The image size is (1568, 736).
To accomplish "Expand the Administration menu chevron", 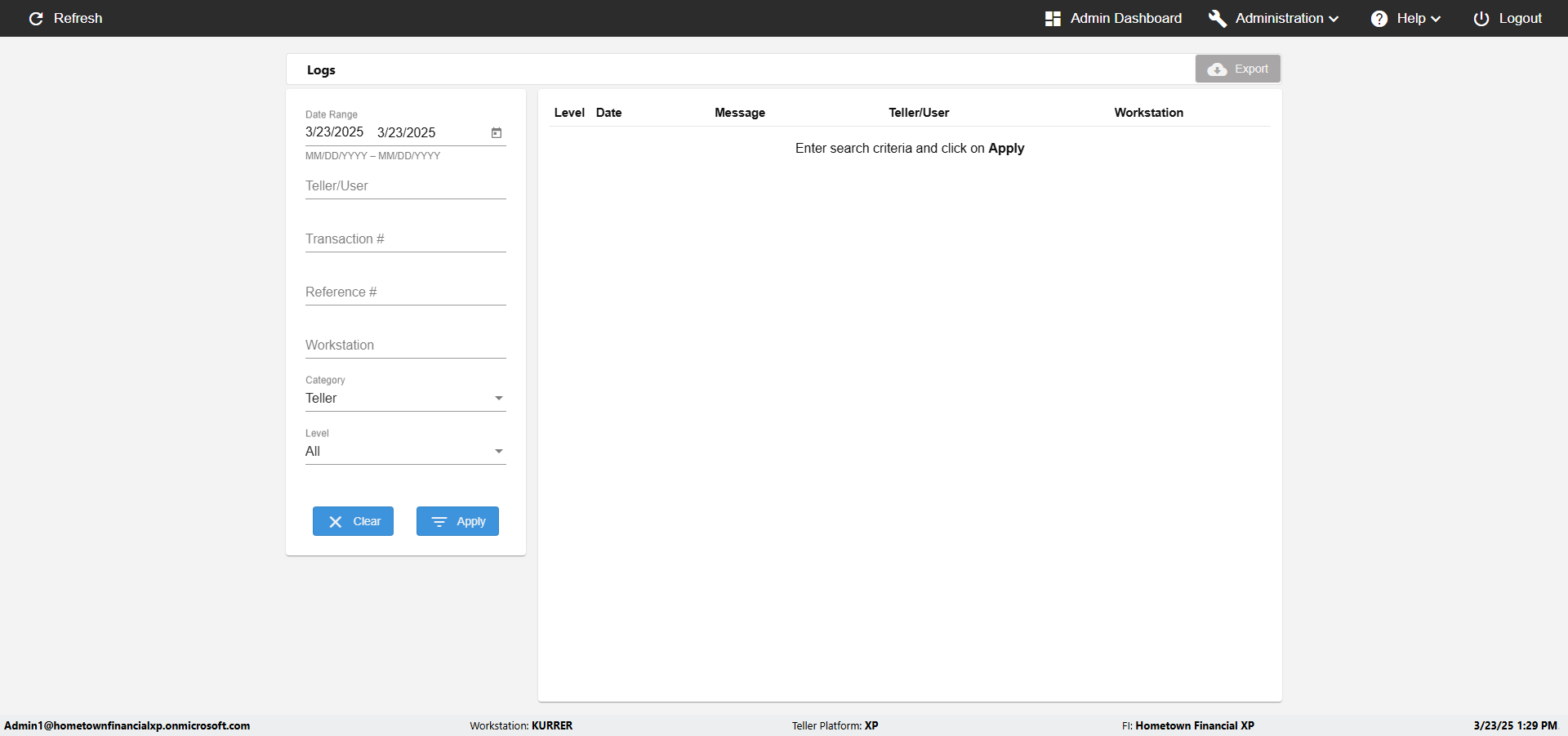I will [x=1334, y=19].
